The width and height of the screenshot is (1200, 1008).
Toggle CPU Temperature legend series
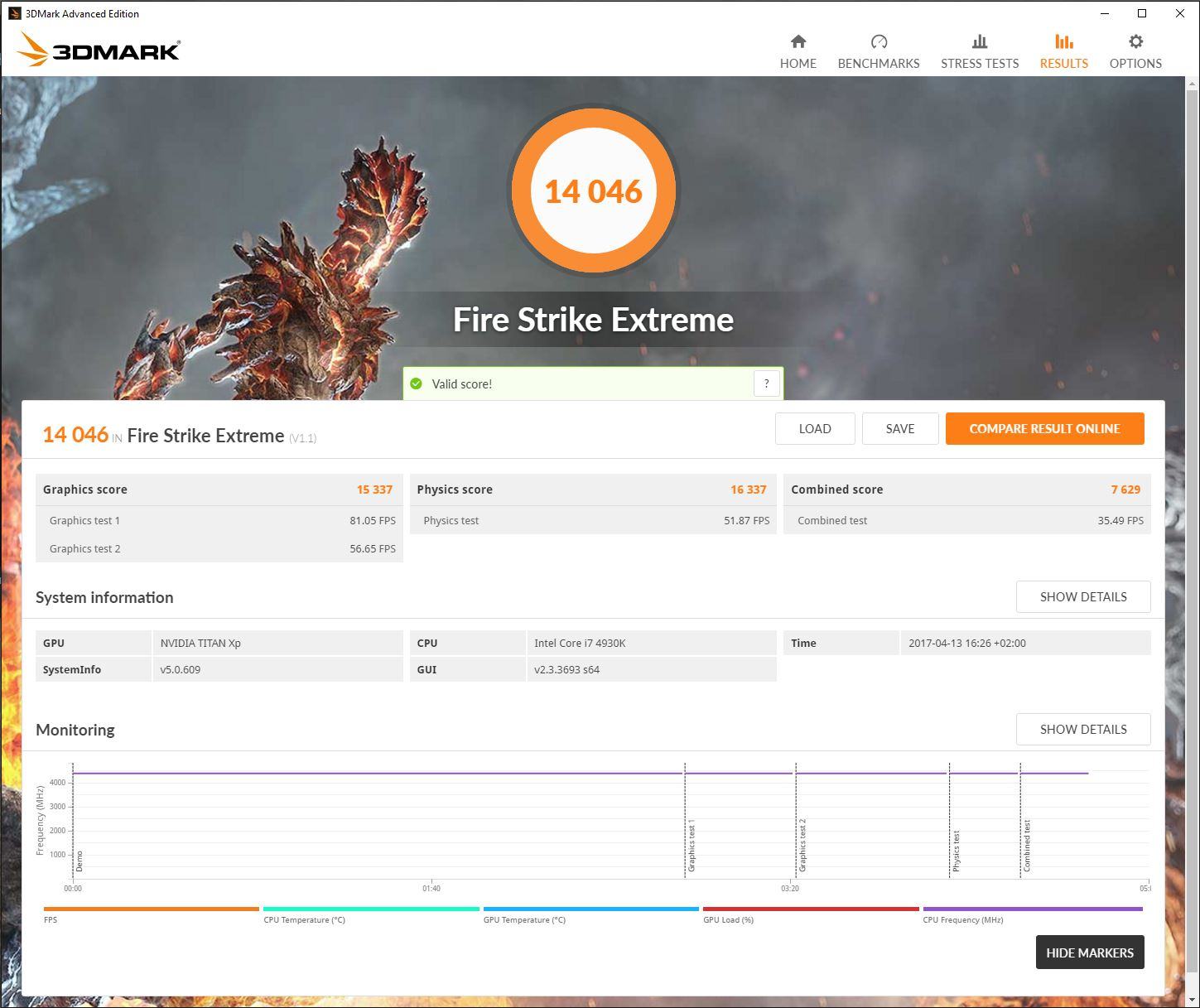[371, 914]
